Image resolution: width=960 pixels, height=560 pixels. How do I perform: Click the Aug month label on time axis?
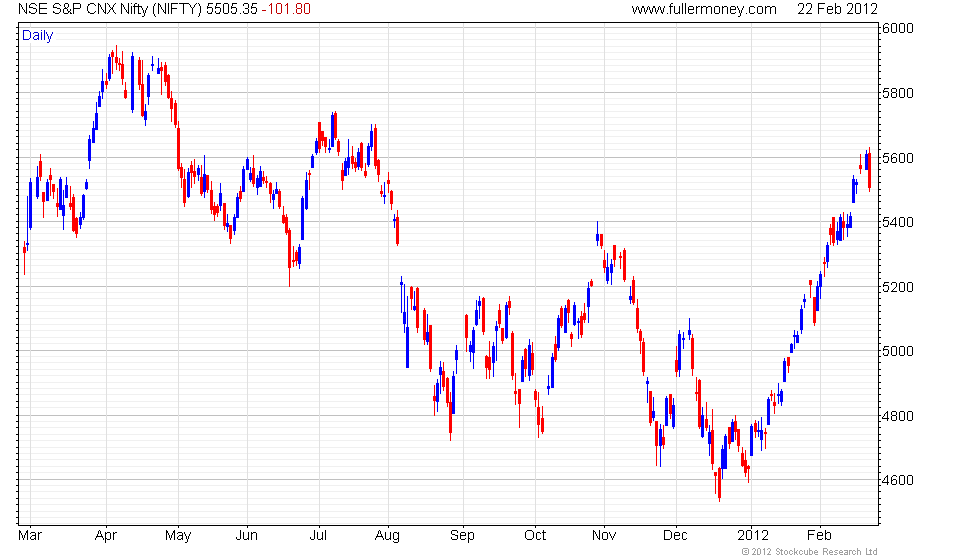(387, 536)
